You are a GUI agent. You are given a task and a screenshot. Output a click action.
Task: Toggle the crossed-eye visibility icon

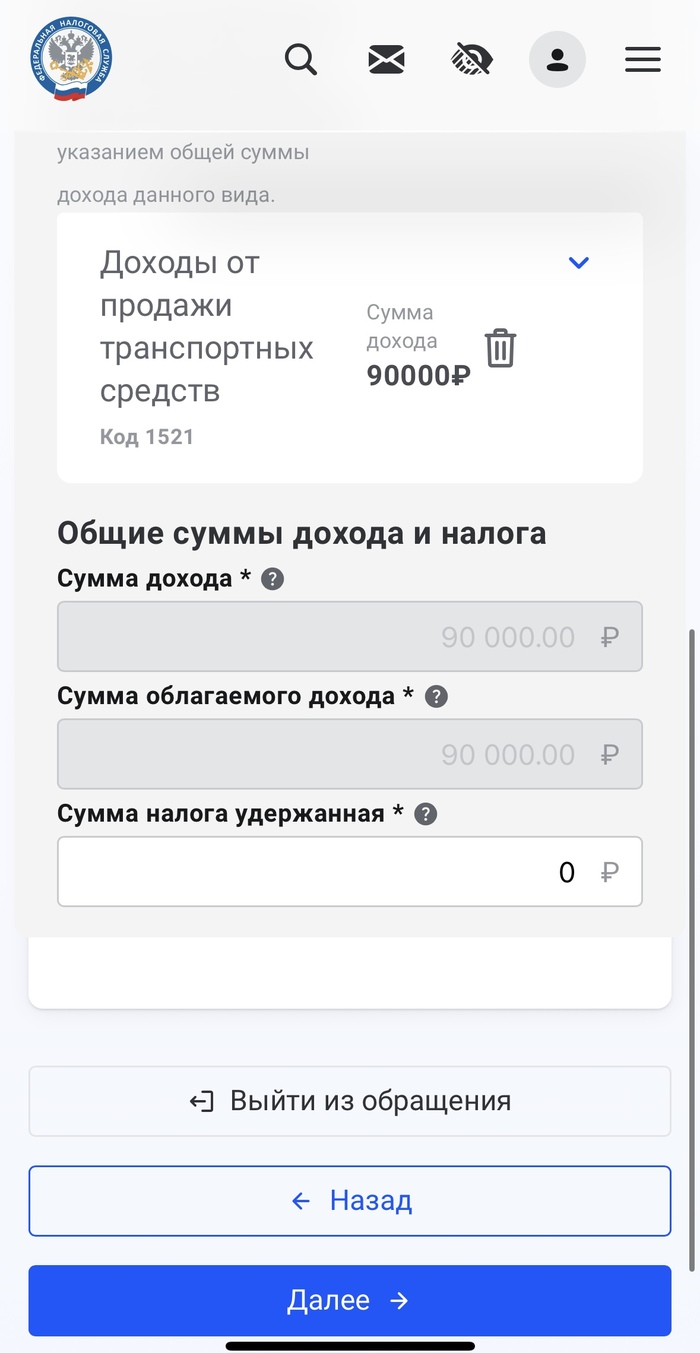(472, 60)
